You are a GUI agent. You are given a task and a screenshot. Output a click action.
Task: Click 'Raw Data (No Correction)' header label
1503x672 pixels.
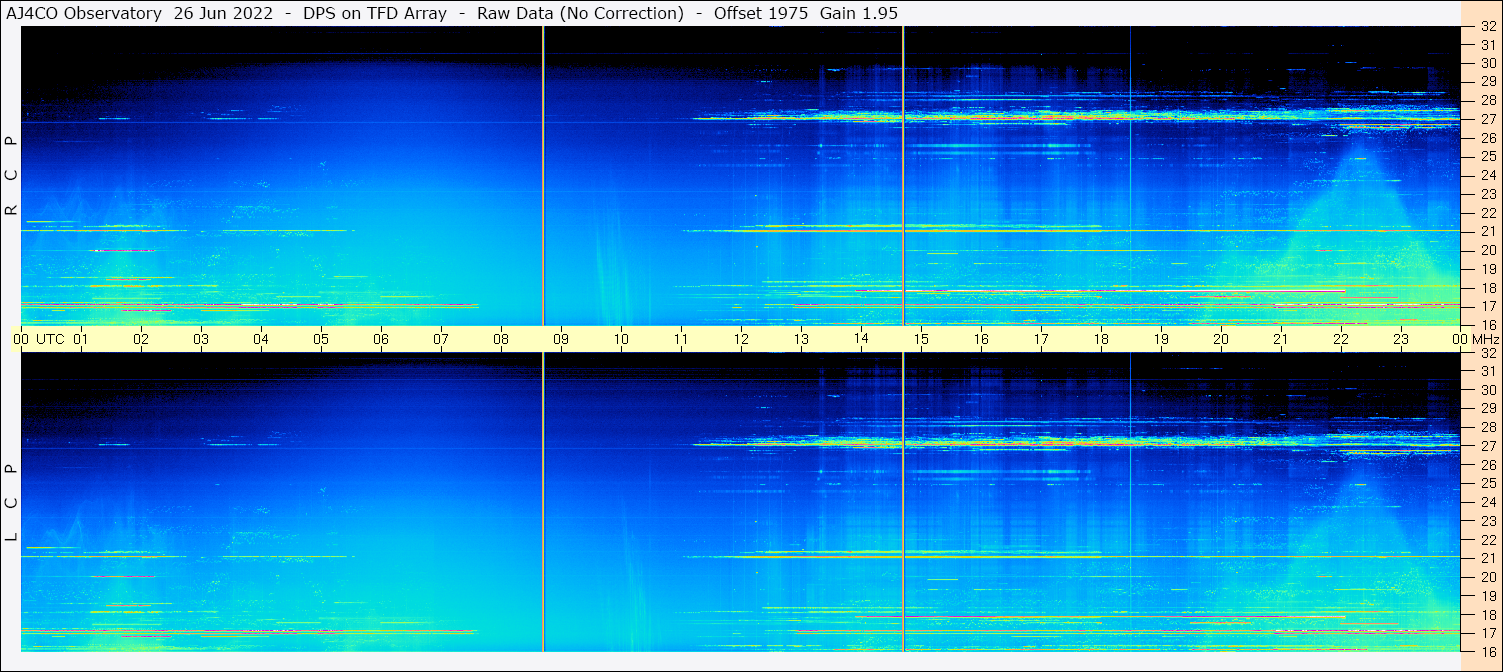point(580,13)
